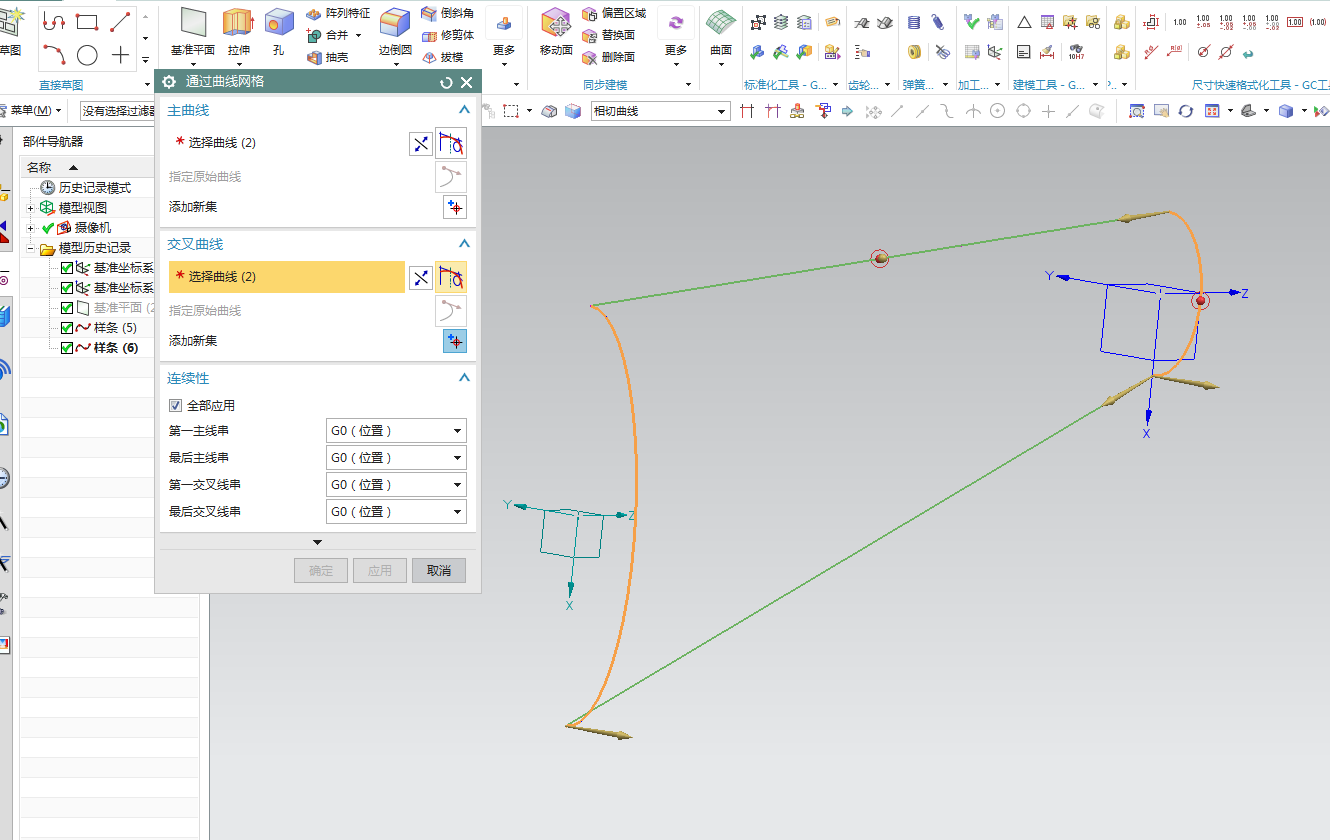Collapse the 交叉曲线 section

[x=464, y=244]
